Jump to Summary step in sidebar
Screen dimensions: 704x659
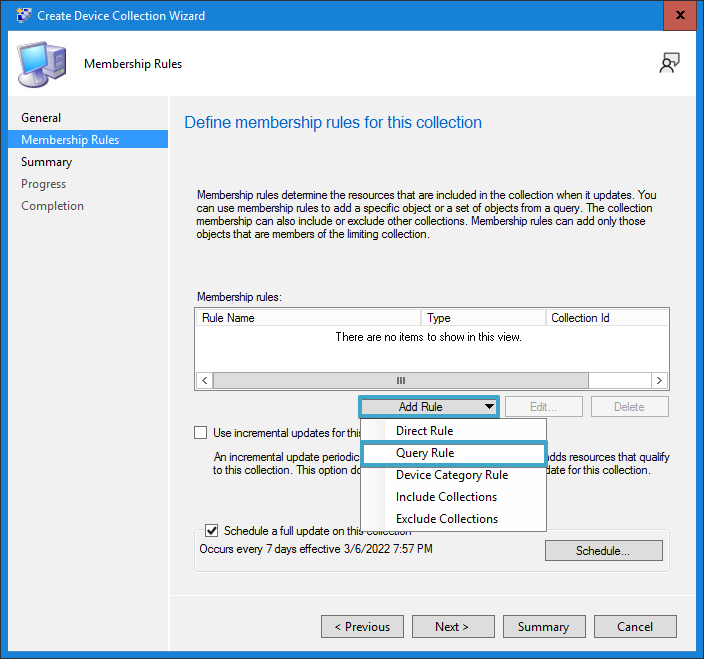click(46, 162)
